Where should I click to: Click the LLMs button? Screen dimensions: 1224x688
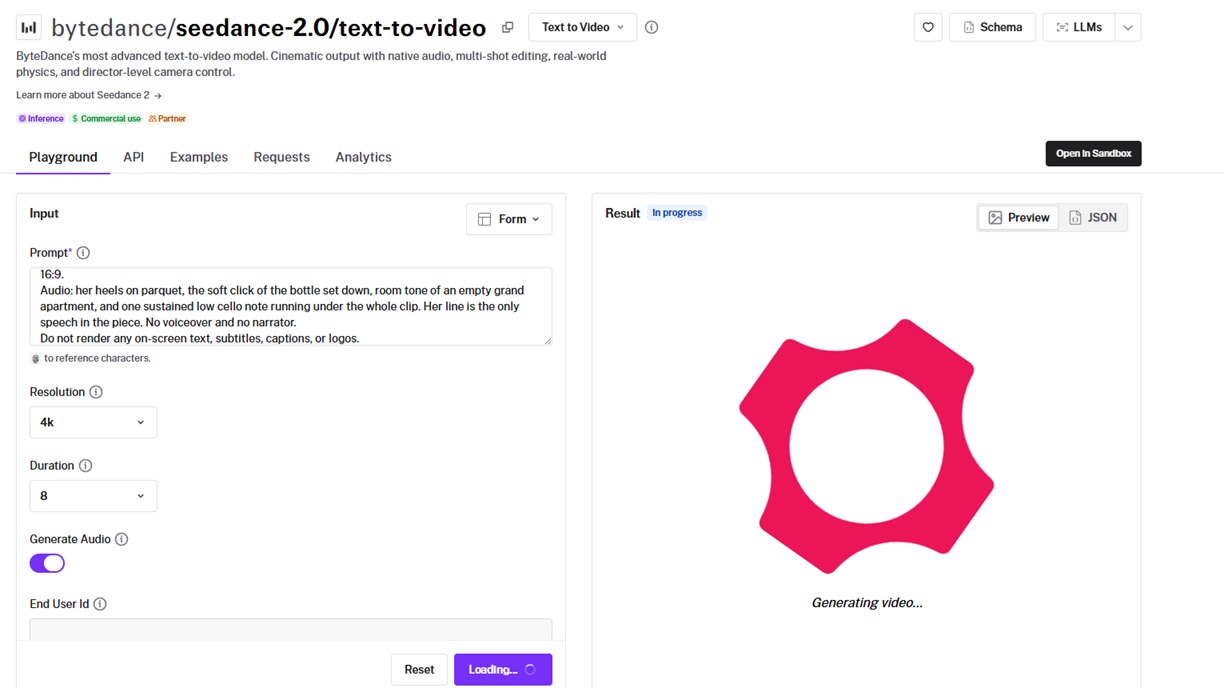pos(1079,27)
